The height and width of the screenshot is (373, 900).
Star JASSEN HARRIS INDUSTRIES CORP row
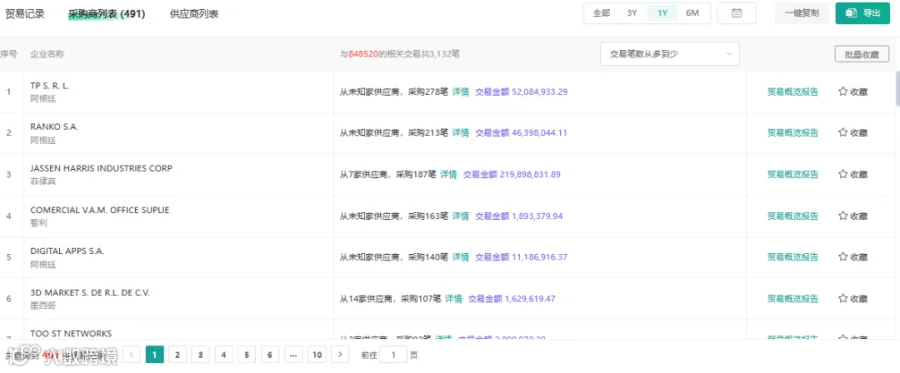(x=843, y=174)
